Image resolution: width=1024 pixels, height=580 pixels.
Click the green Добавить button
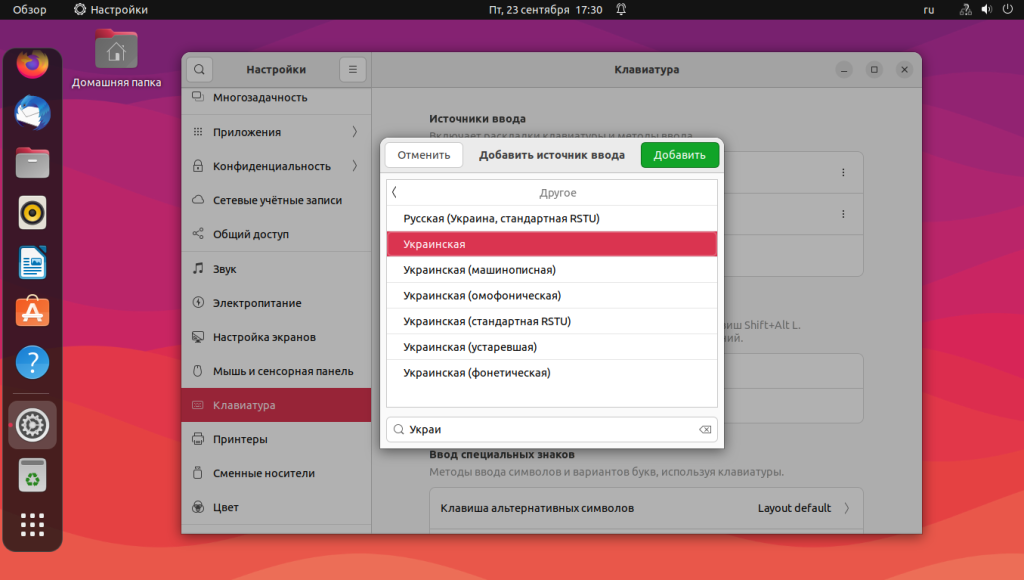679,155
